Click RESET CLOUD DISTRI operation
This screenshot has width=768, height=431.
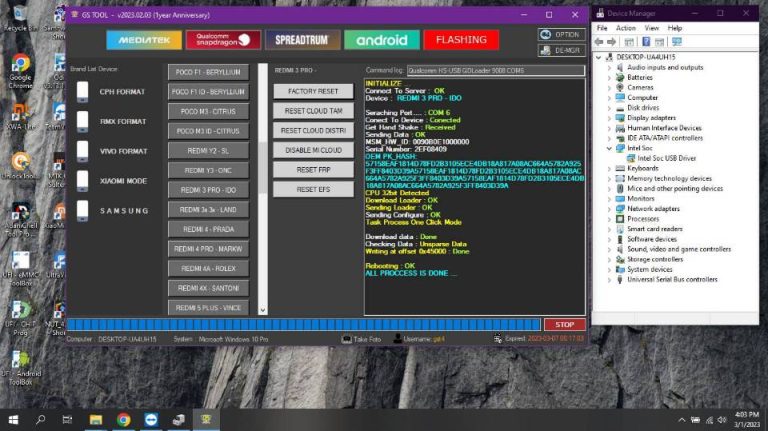pyautogui.click(x=313, y=130)
